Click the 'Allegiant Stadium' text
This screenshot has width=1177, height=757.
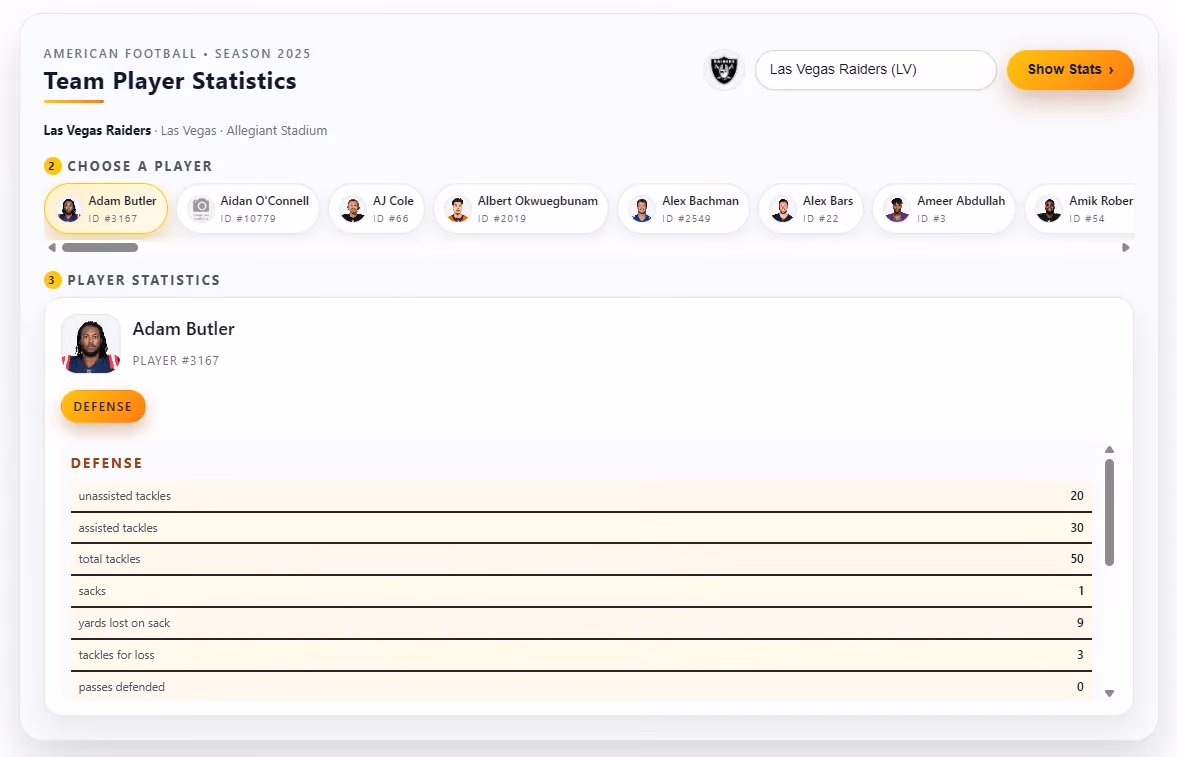(x=276, y=131)
